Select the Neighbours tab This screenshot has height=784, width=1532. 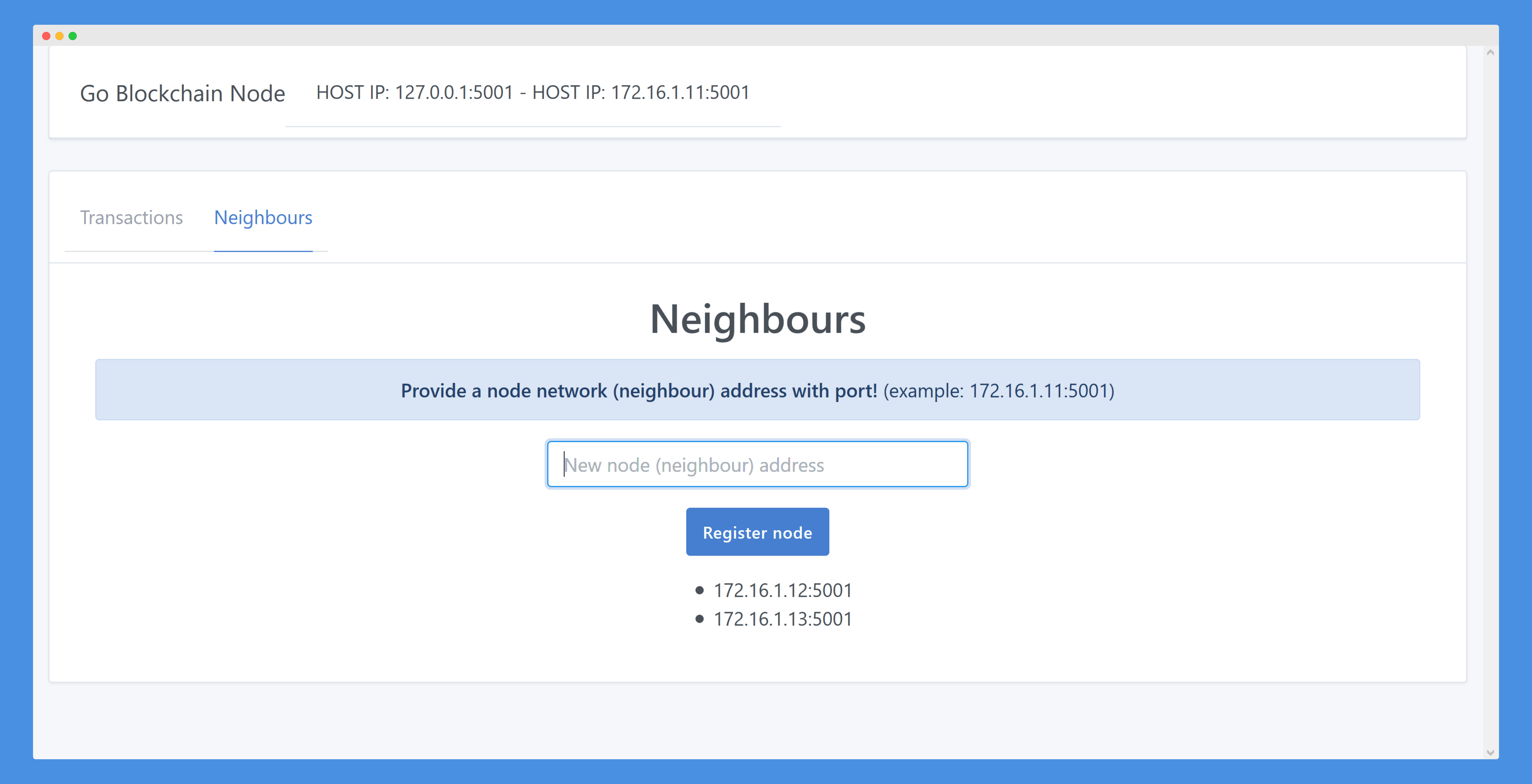(x=263, y=218)
